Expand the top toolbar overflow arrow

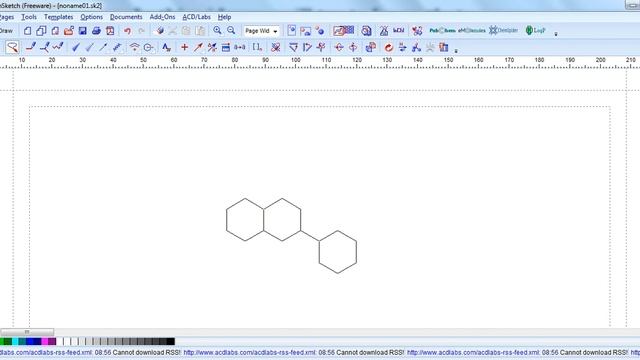pos(556,34)
